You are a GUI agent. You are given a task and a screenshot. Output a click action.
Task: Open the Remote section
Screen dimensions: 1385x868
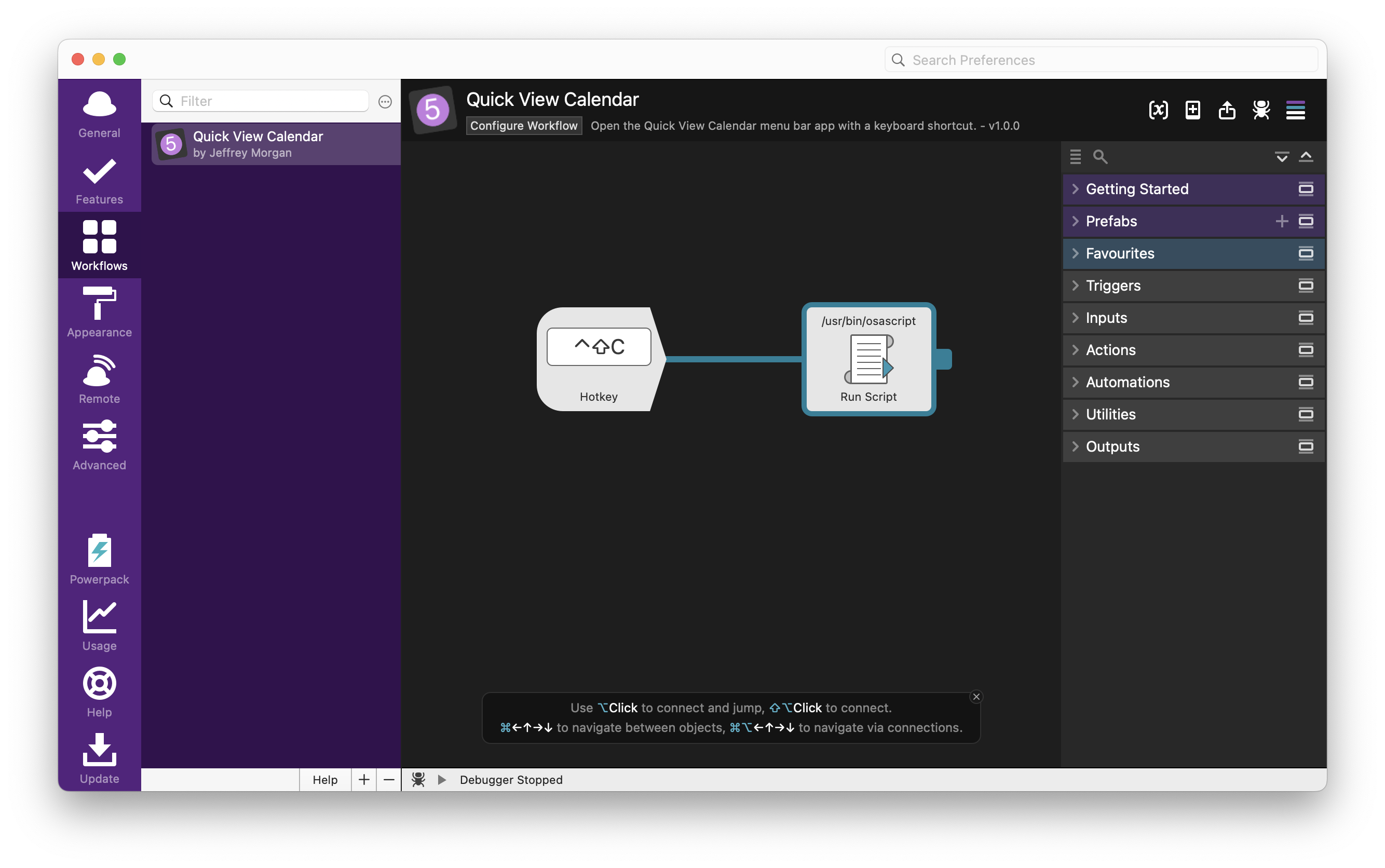tap(99, 378)
